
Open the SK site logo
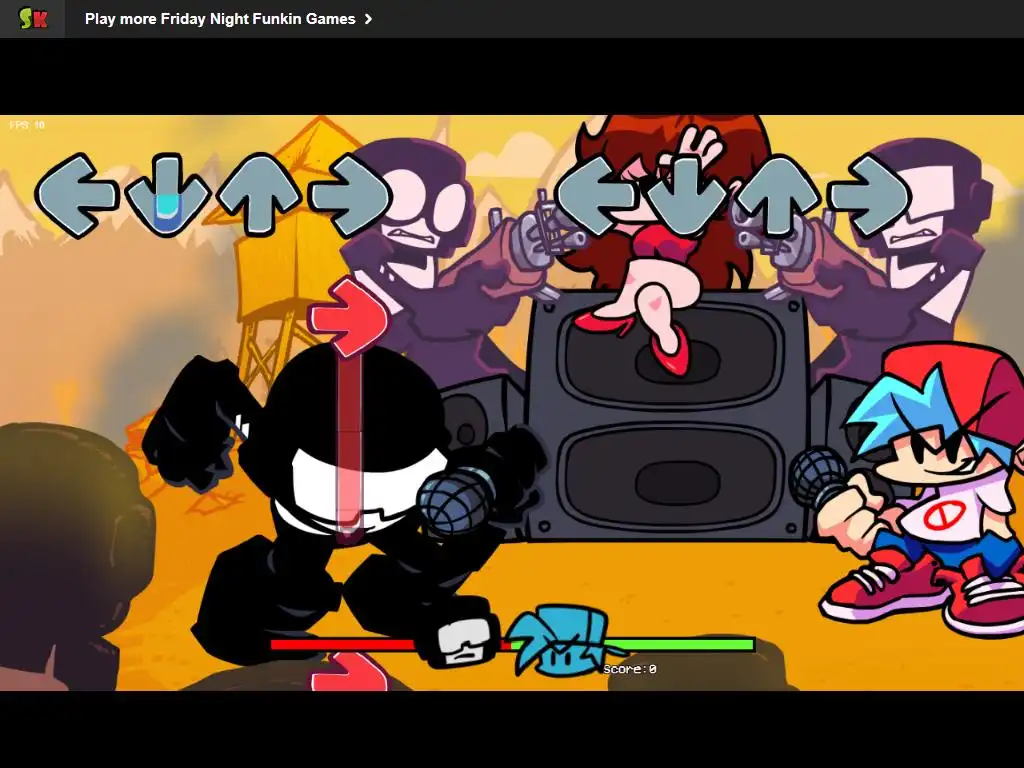33,18
